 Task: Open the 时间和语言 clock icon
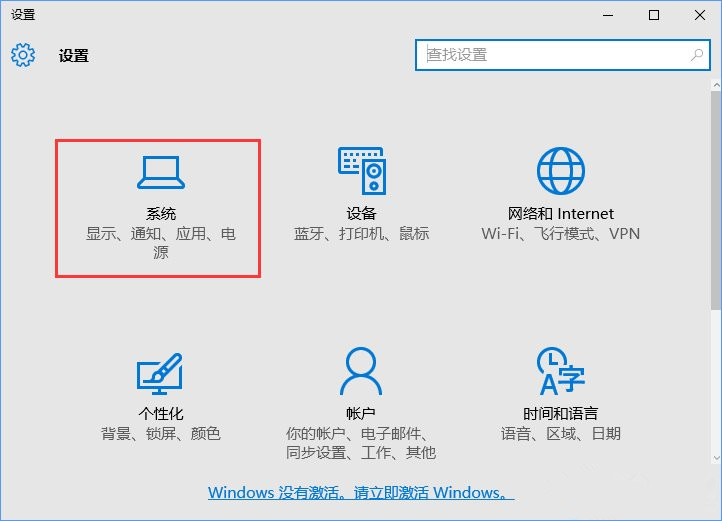point(561,371)
